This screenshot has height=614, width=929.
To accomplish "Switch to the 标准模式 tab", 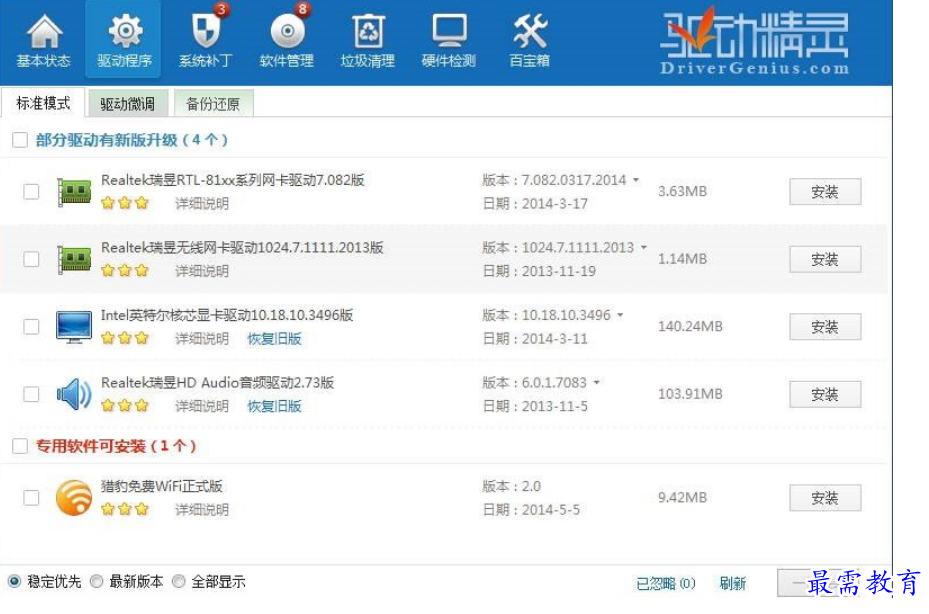I will point(43,103).
